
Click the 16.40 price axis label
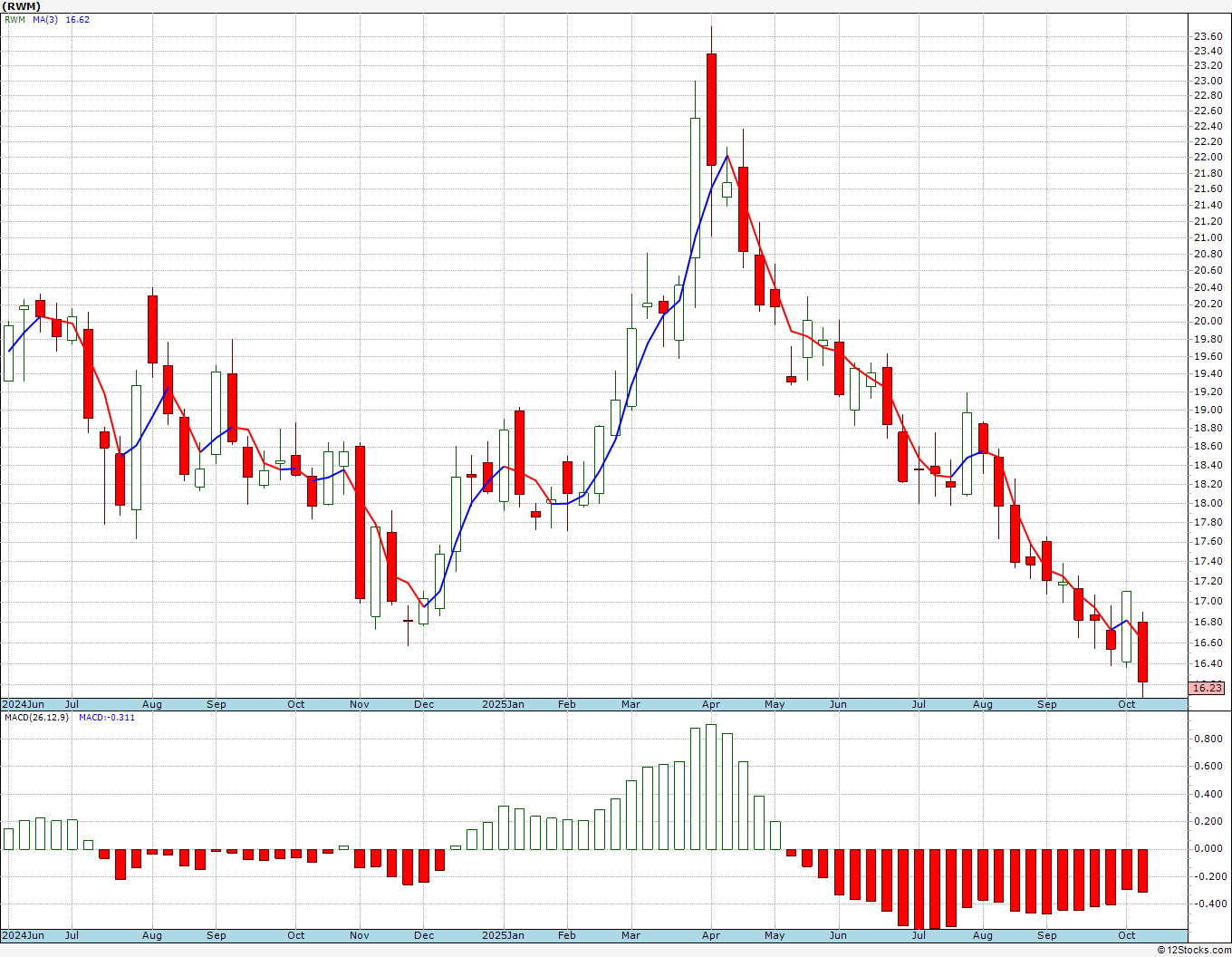[x=1208, y=663]
